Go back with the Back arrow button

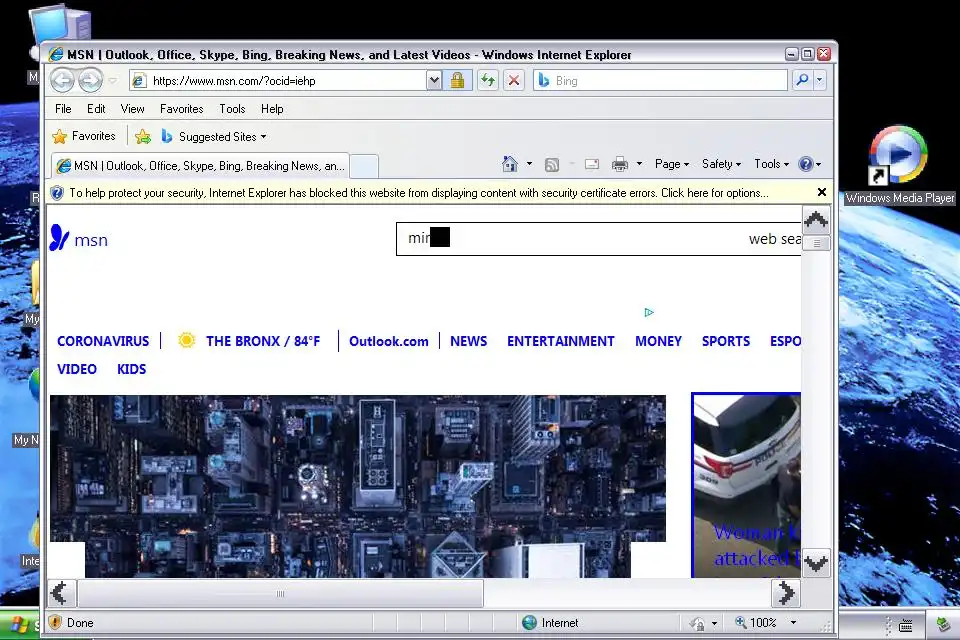(62, 80)
